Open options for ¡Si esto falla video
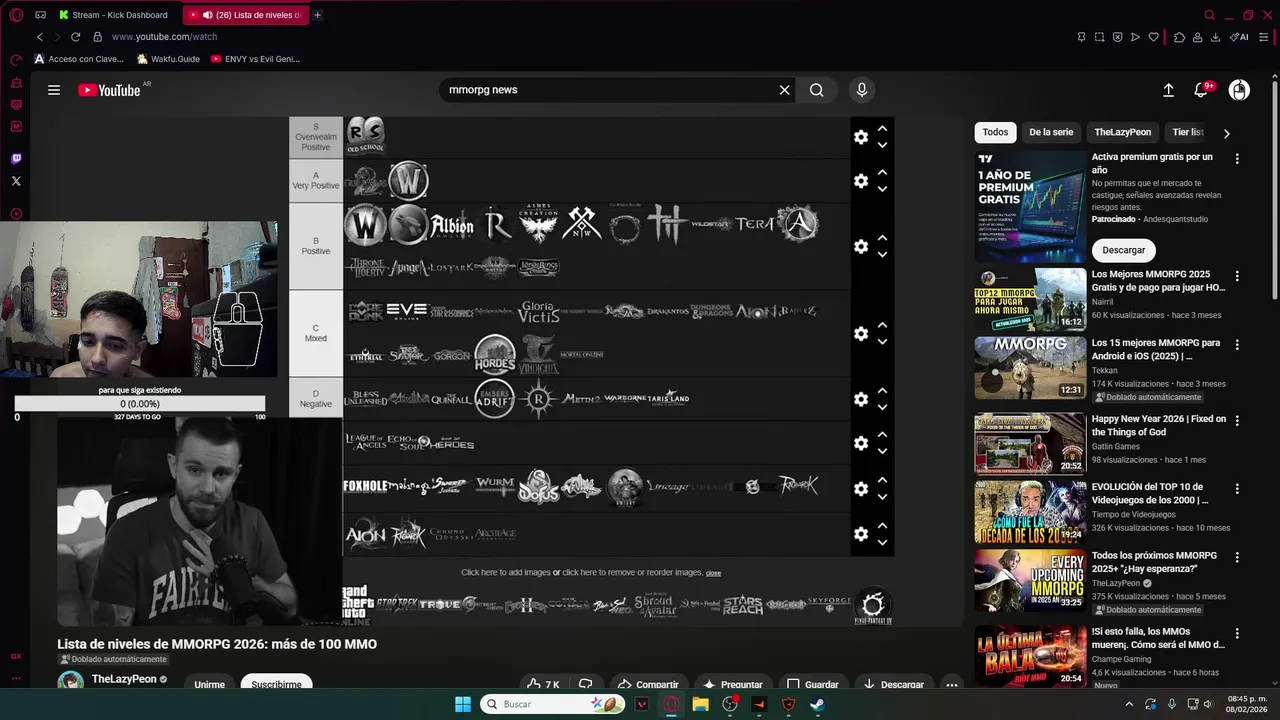Screen dimensions: 1280x720 [1237, 634]
